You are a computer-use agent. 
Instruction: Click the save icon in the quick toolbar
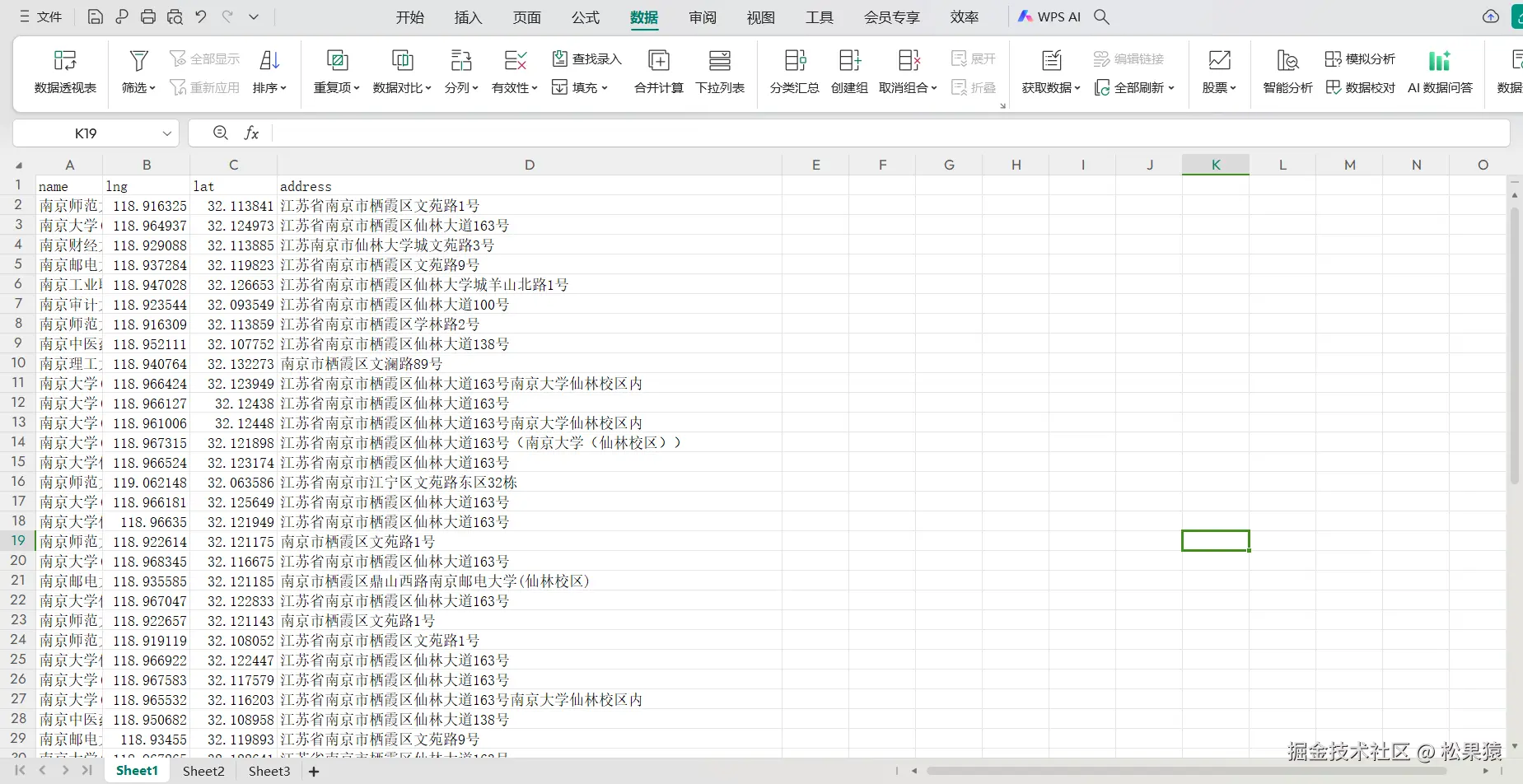[96, 16]
